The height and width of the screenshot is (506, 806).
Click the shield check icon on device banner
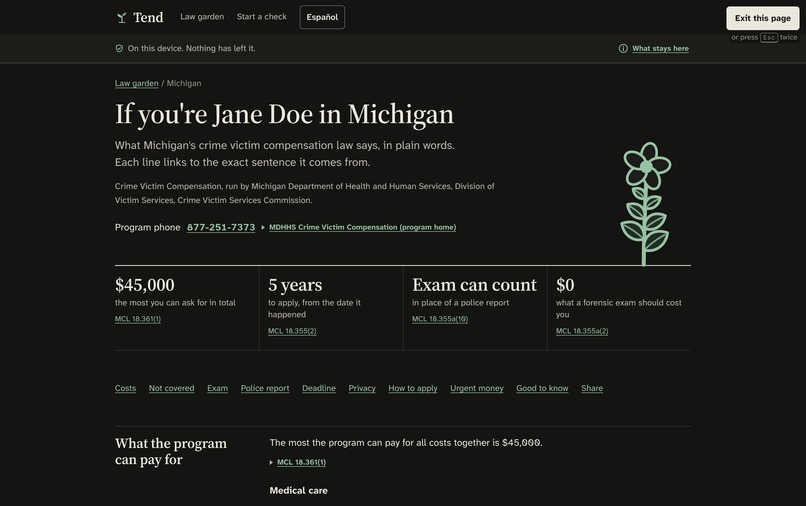[x=119, y=48]
